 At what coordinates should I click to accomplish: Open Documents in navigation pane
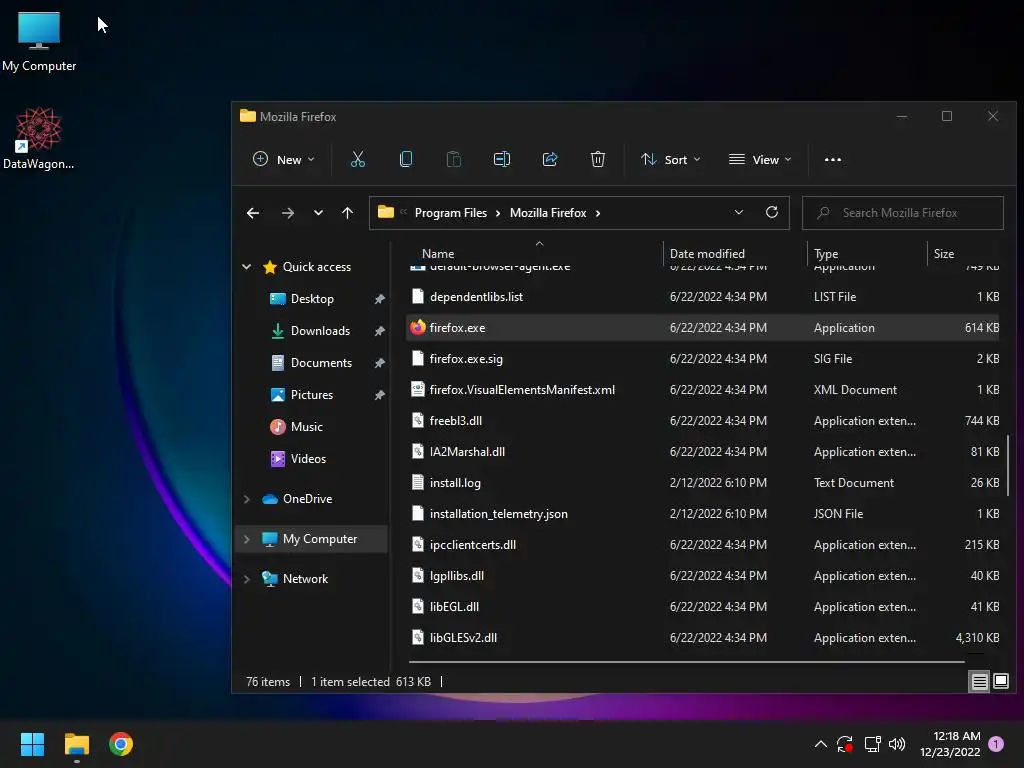click(321, 362)
